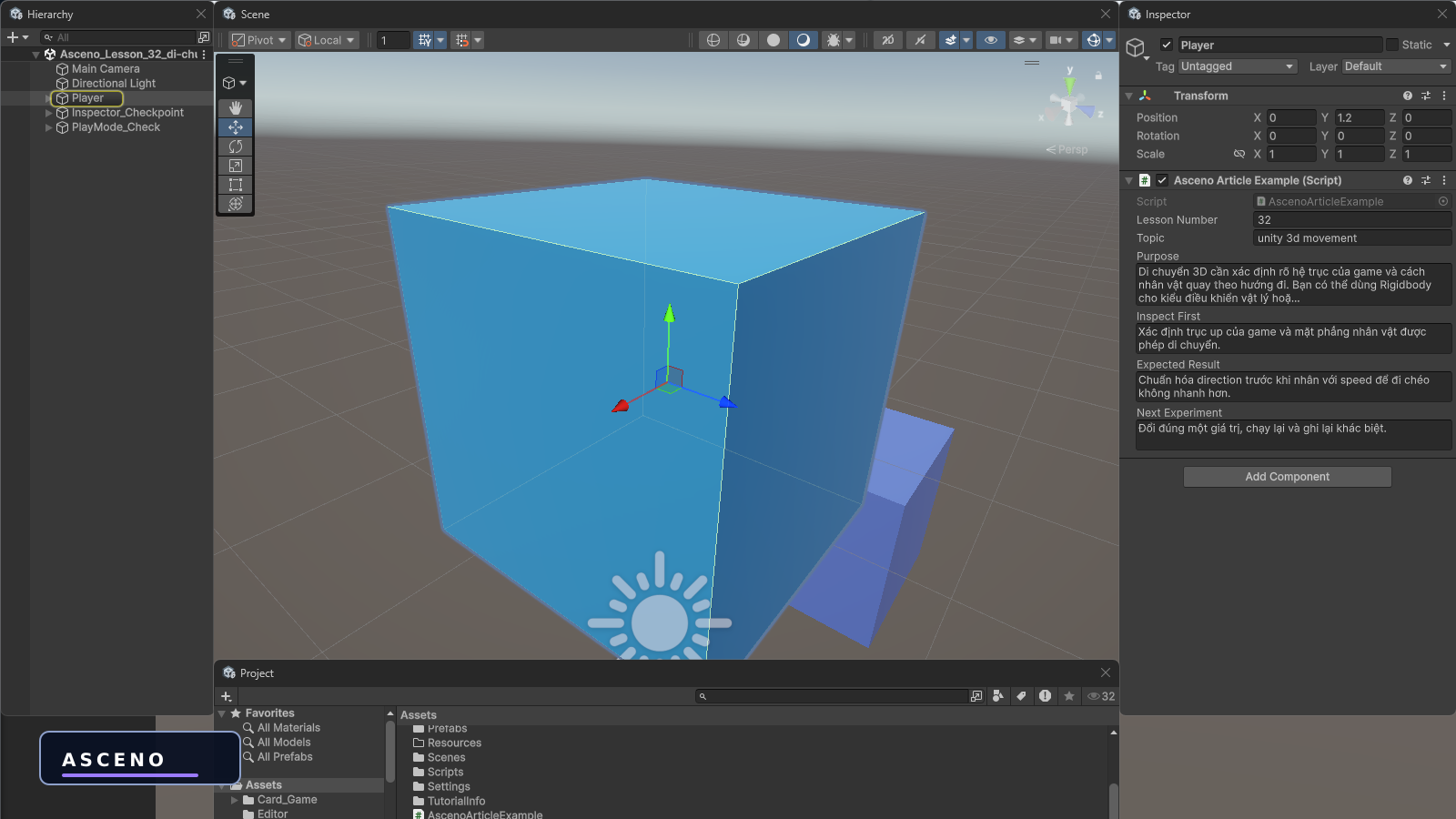
Task: Open Transform preset settings icon
Action: click(x=1426, y=96)
